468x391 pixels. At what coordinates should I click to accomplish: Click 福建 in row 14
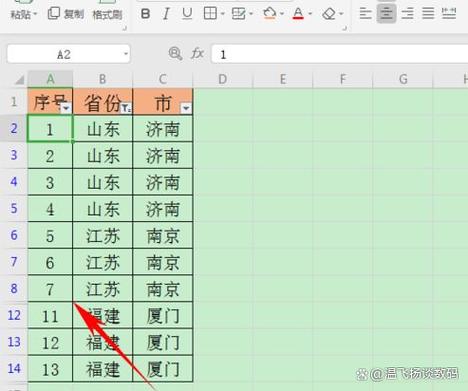(x=103, y=369)
